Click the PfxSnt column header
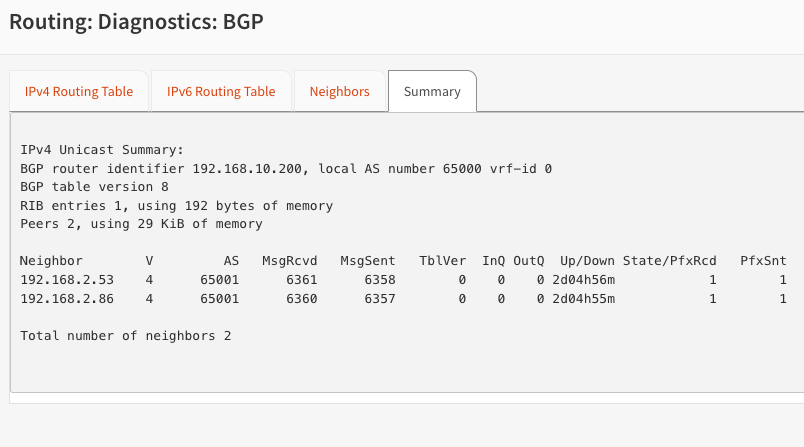The width and height of the screenshot is (804, 447). 763,261
